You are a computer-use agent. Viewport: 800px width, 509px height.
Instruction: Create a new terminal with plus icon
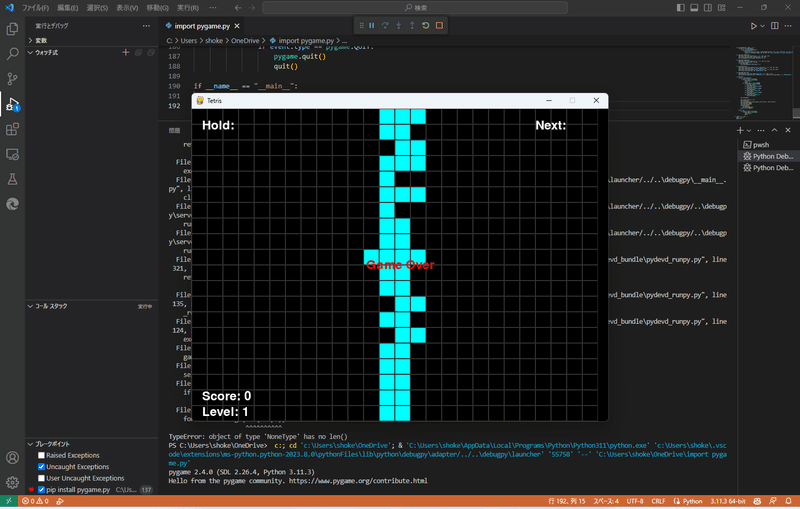(x=740, y=130)
